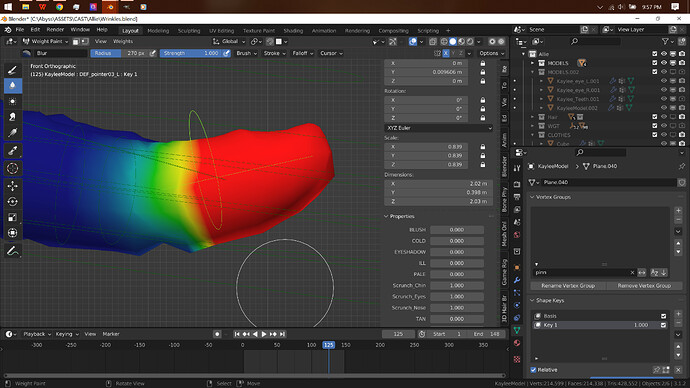Adjust the Scrunch_Chin property slider
690x388 pixels.
coord(457,286)
